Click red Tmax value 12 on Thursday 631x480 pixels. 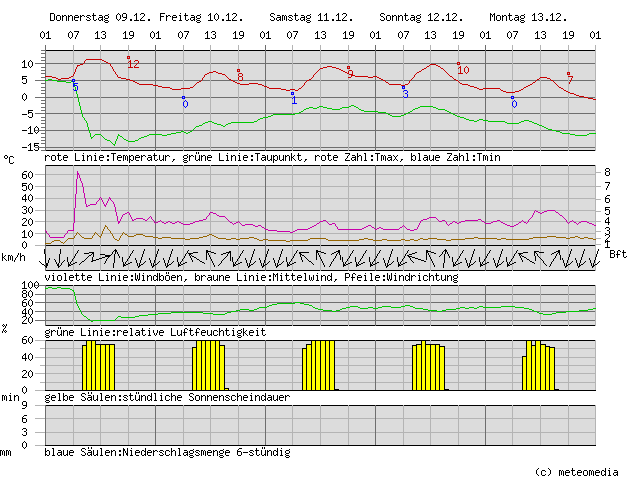[133, 64]
